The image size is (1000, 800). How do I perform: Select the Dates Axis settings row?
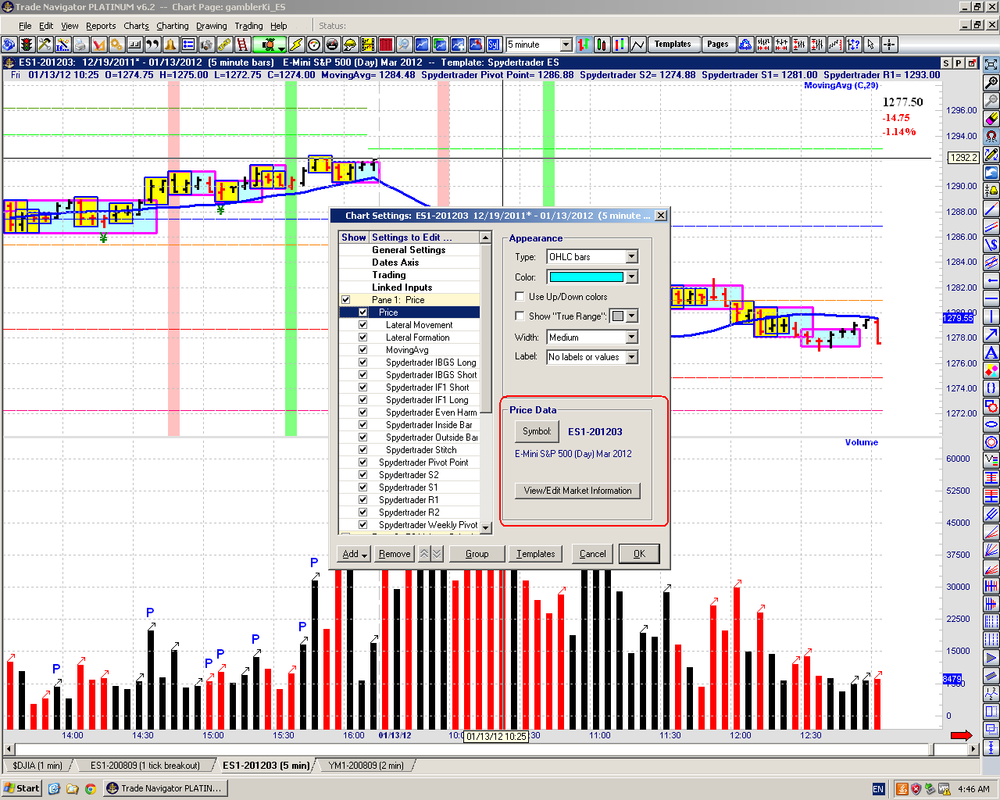[395, 262]
